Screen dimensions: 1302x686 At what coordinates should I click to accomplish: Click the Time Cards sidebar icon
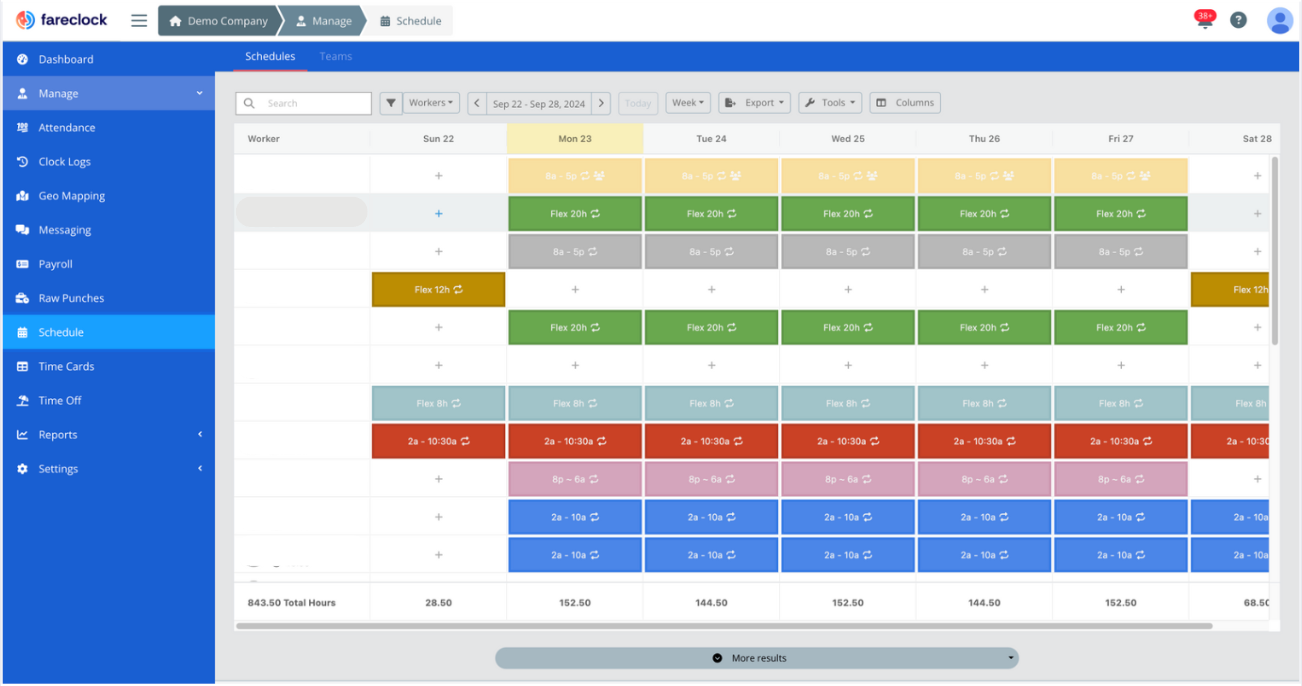(x=22, y=367)
